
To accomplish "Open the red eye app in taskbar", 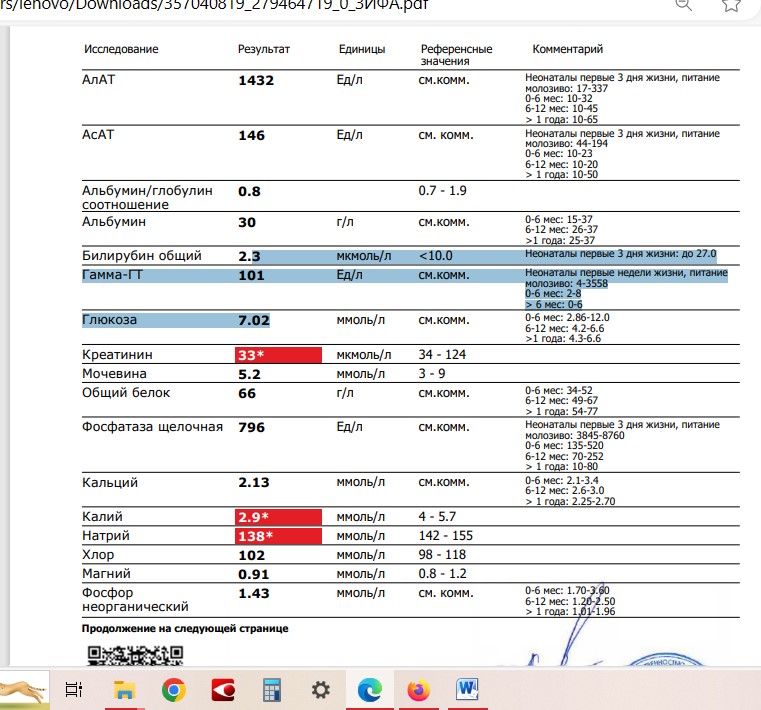I will click(223, 690).
